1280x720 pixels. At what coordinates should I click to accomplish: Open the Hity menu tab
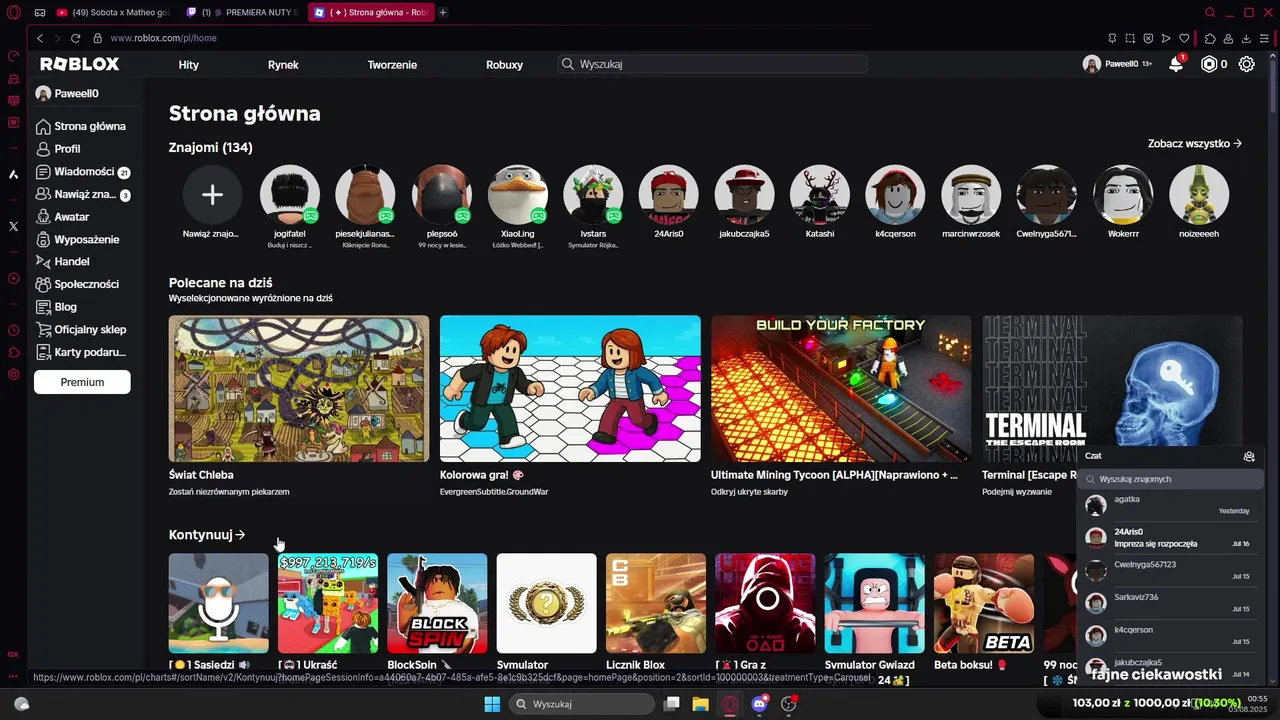[x=189, y=64]
